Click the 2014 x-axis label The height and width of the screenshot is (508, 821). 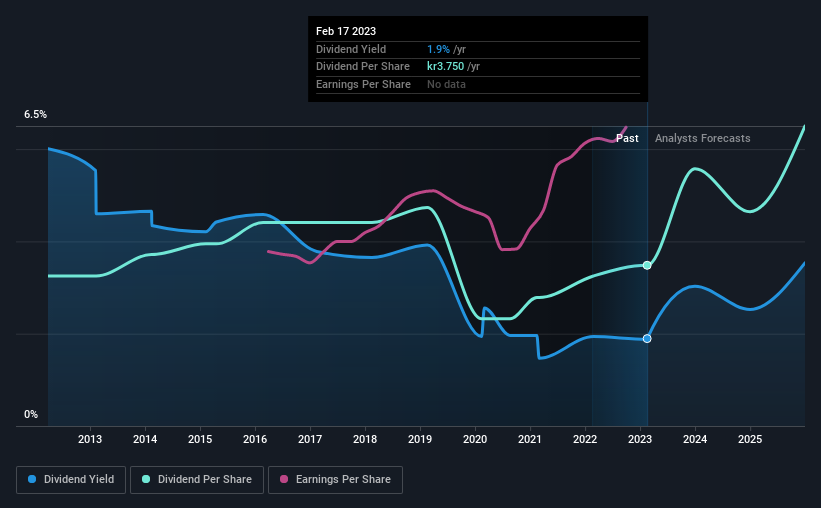pos(145,439)
